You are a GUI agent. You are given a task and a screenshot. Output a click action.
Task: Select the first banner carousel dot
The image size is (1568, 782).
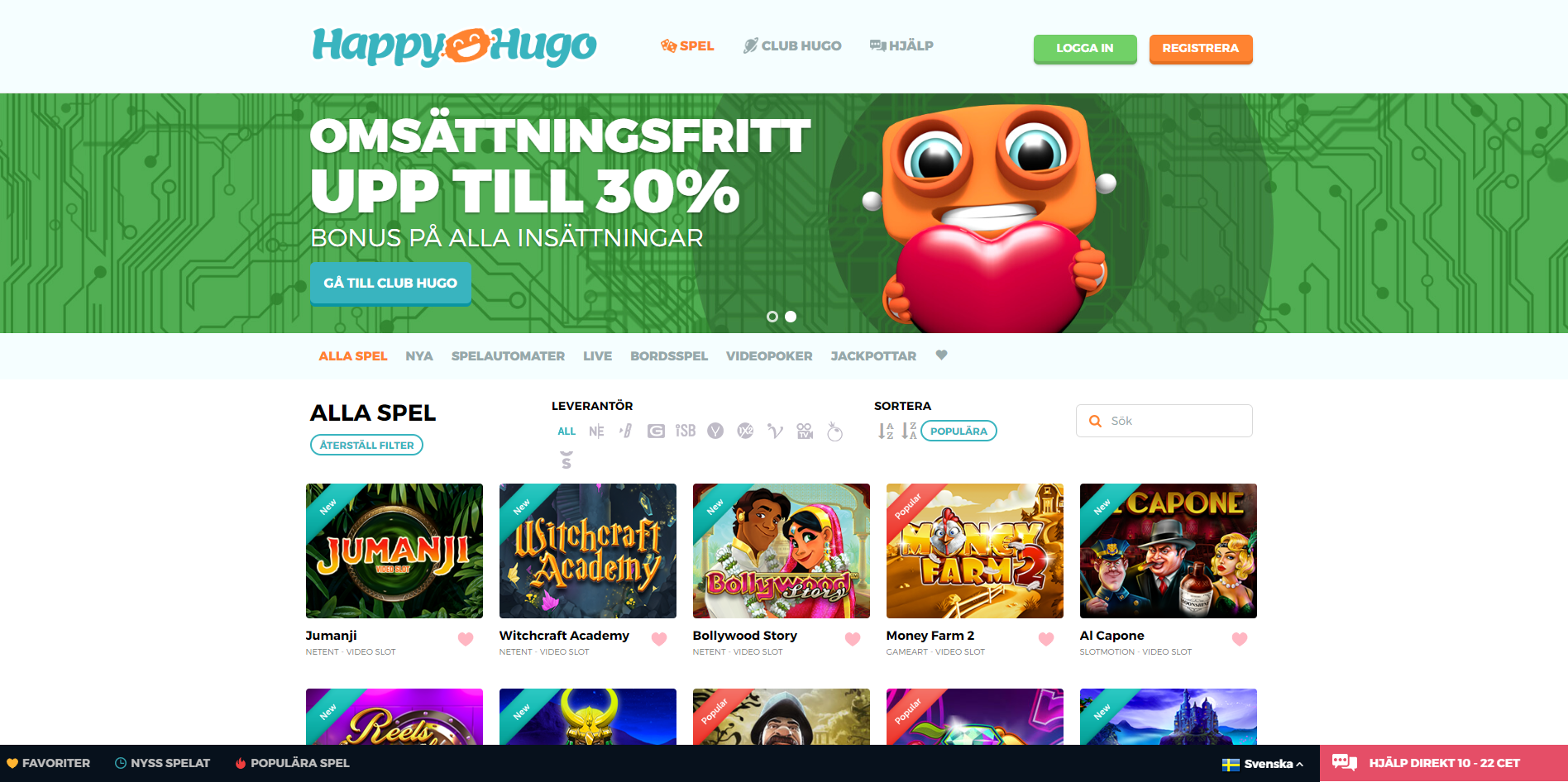coord(772,317)
